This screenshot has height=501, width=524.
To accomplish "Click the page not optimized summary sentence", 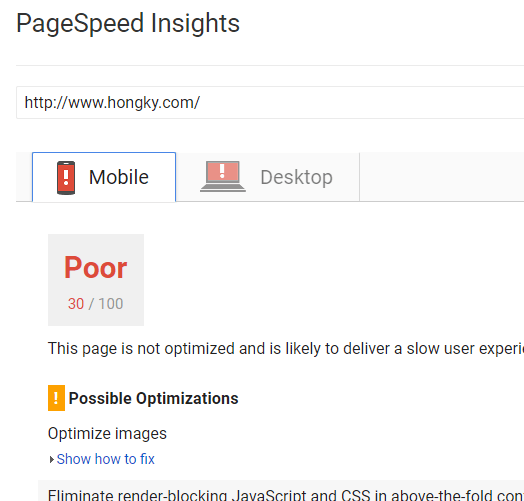I will pyautogui.click(x=286, y=349).
